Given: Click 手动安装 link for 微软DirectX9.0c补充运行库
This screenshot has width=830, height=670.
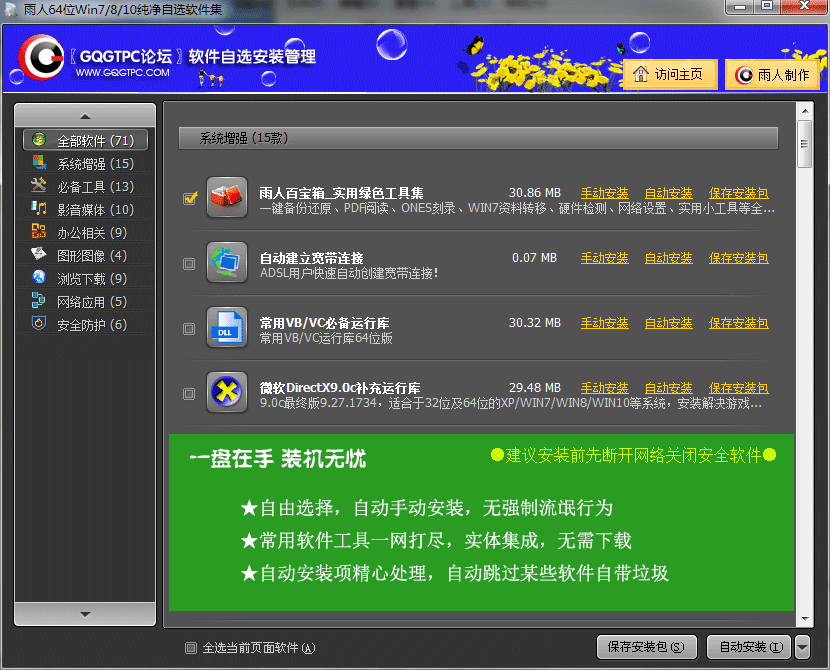Looking at the screenshot, I should pyautogui.click(x=605, y=388).
